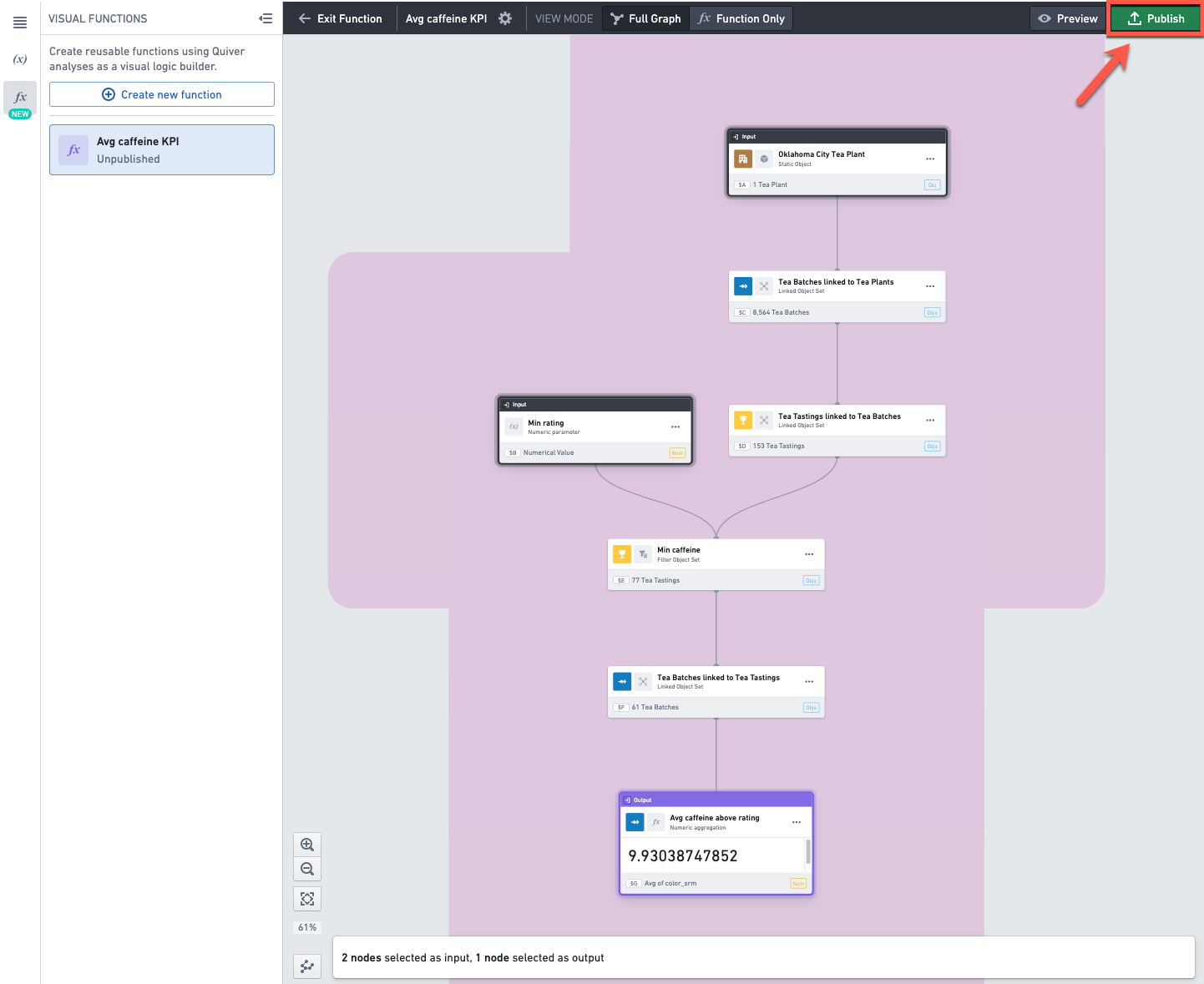Image resolution: width=1204 pixels, height=984 pixels.
Task: Click the Avg of color_srm label
Action: point(670,883)
